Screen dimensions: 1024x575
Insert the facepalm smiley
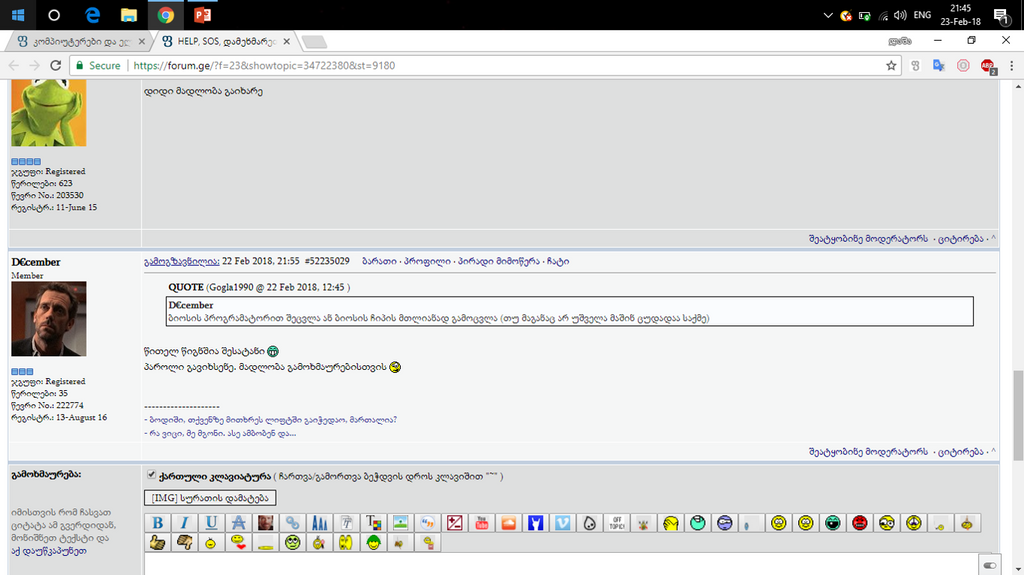[671, 523]
